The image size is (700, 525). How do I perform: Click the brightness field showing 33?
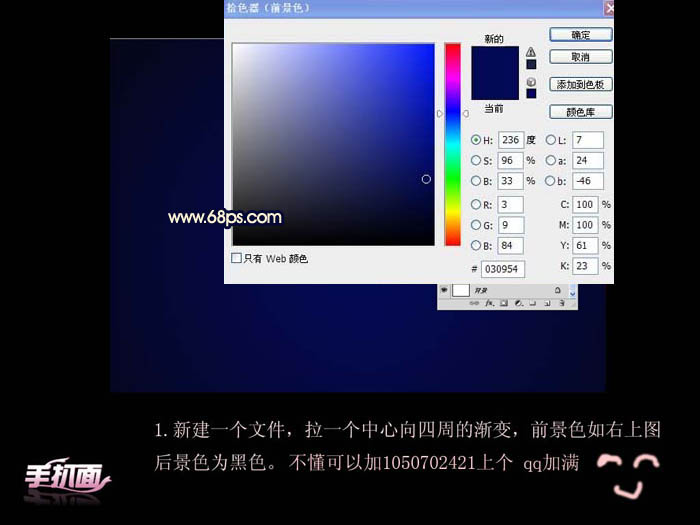(x=511, y=181)
